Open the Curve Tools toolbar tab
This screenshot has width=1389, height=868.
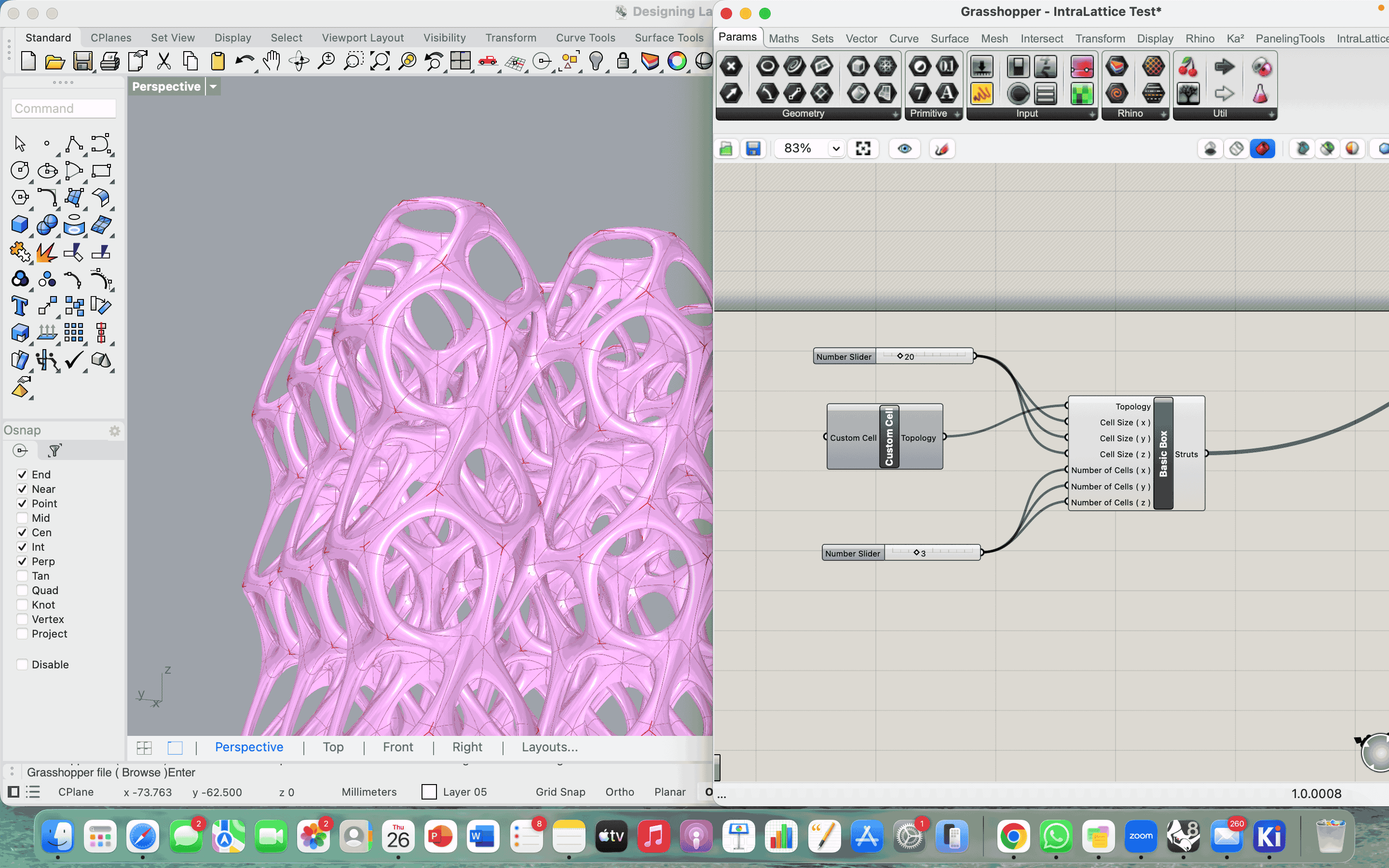click(x=585, y=38)
